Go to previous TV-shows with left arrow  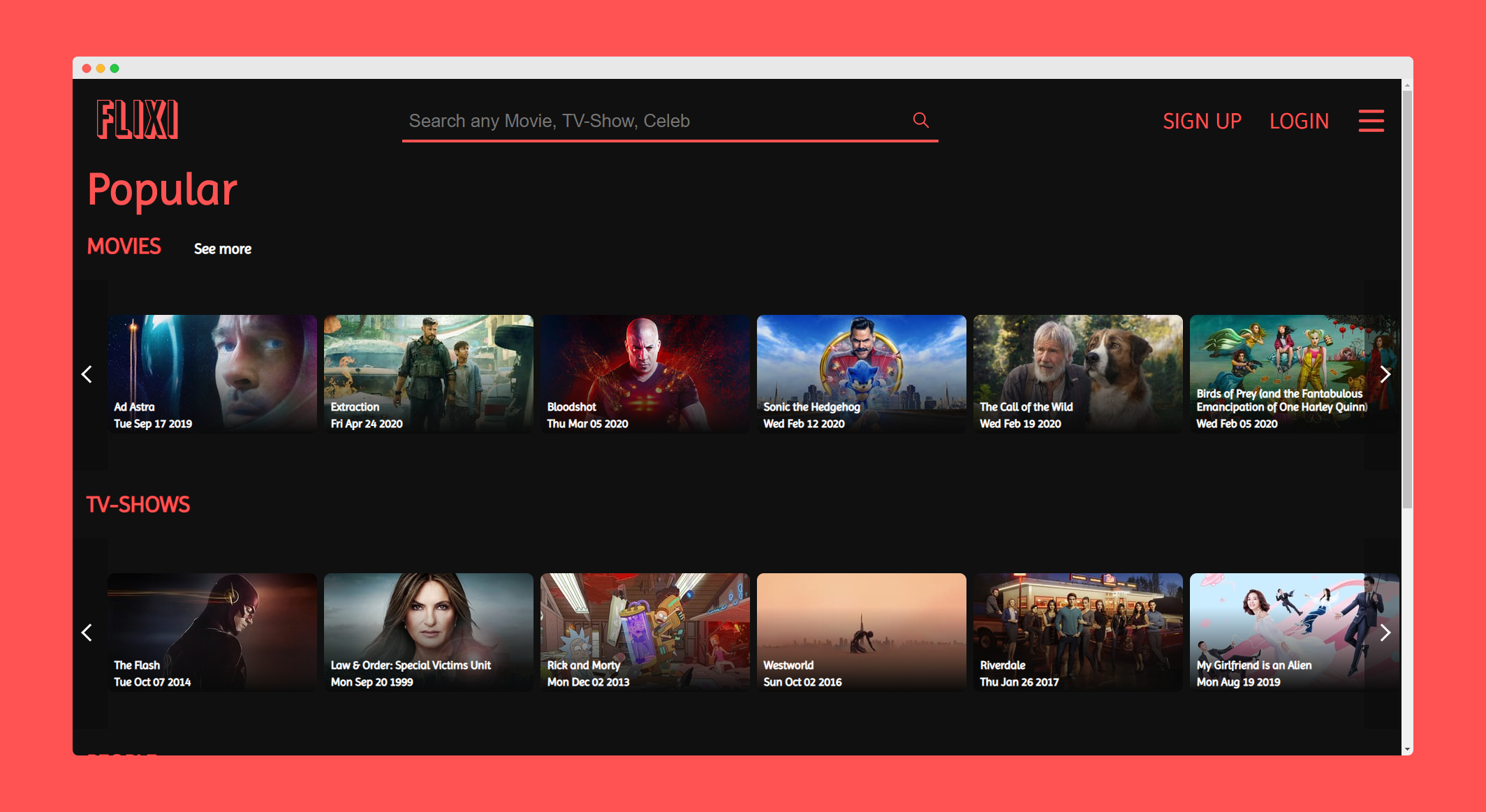pyautogui.click(x=87, y=633)
